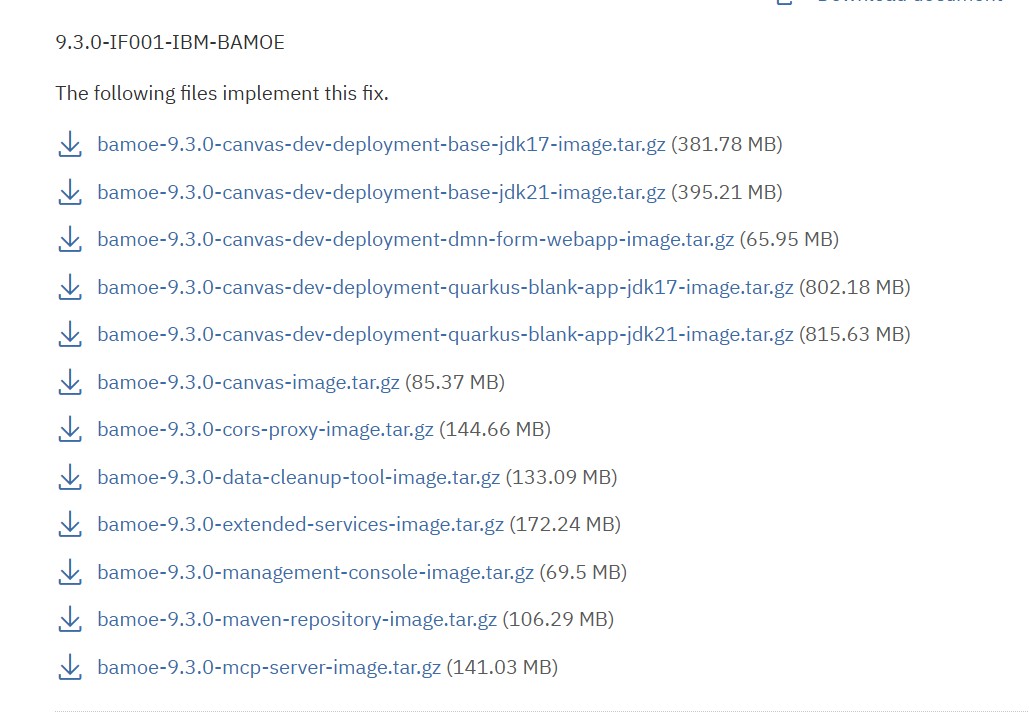Click download icon for quarkus-blank-app-jdk21 image
Viewport: 1029px width, 713px height.
[x=70, y=335]
